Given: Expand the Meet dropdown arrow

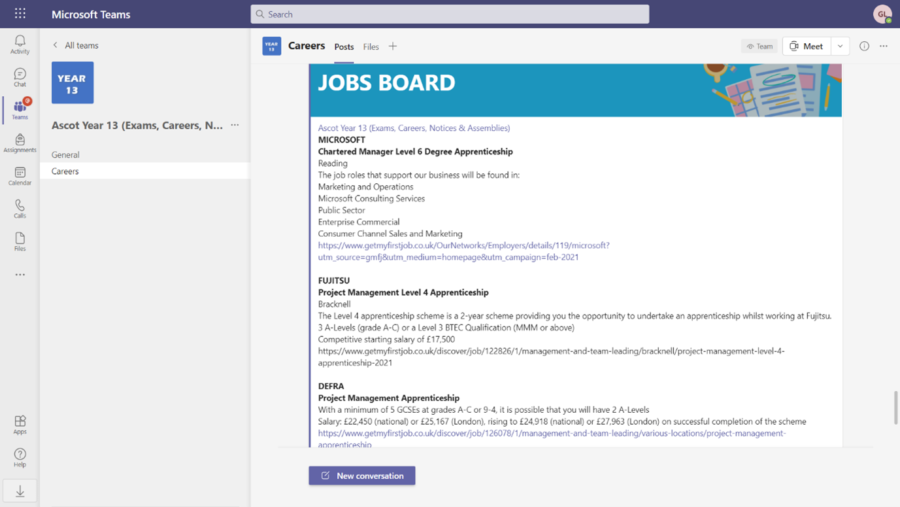Looking at the screenshot, I should click(x=840, y=46).
